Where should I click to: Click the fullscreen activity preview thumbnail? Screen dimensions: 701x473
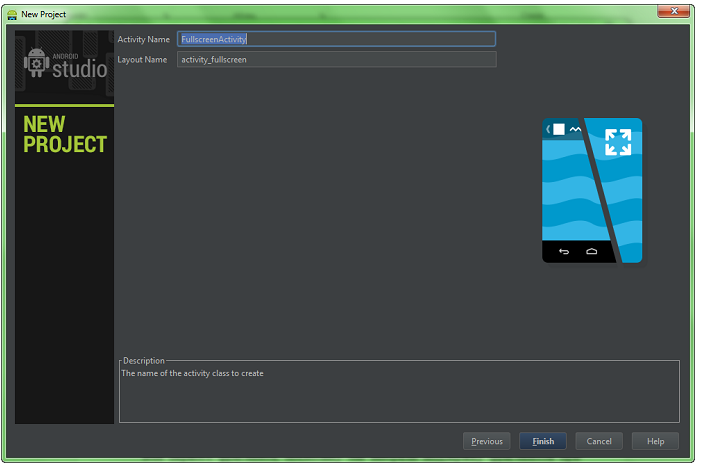[x=592, y=190]
